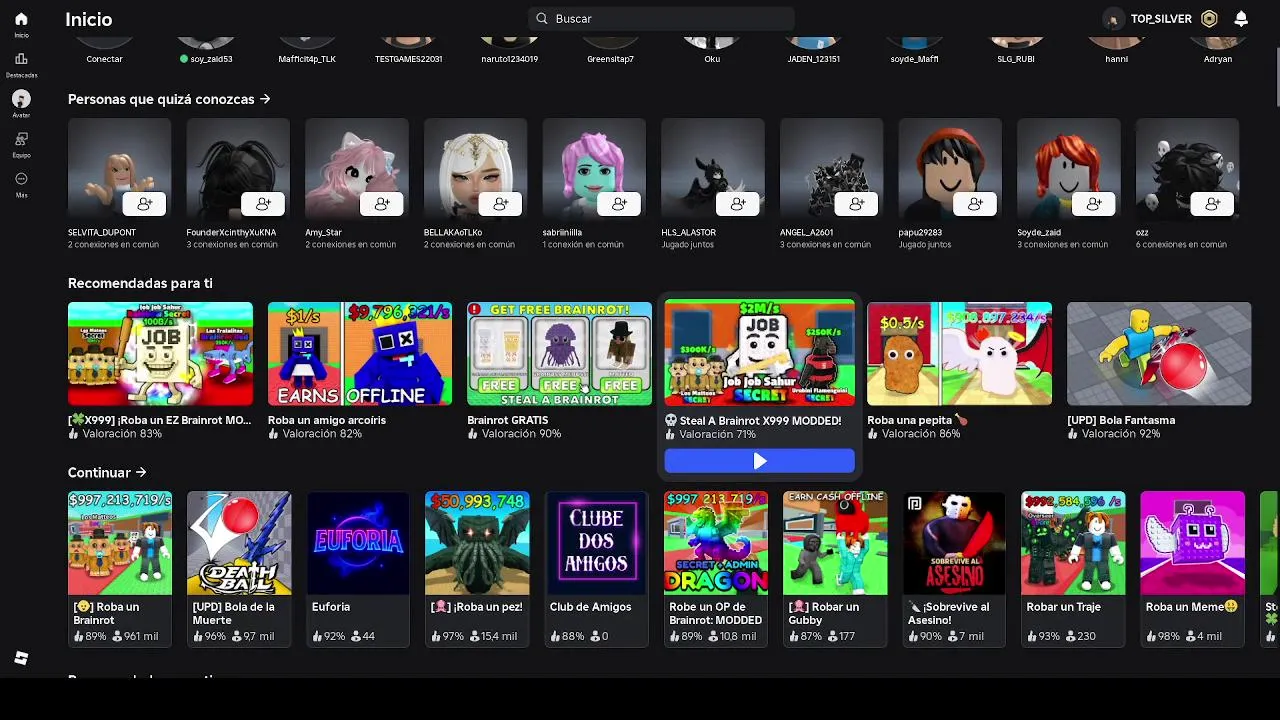Screen dimensions: 1280x720
Task: Open the Conectar friend entry
Action: 104,50
